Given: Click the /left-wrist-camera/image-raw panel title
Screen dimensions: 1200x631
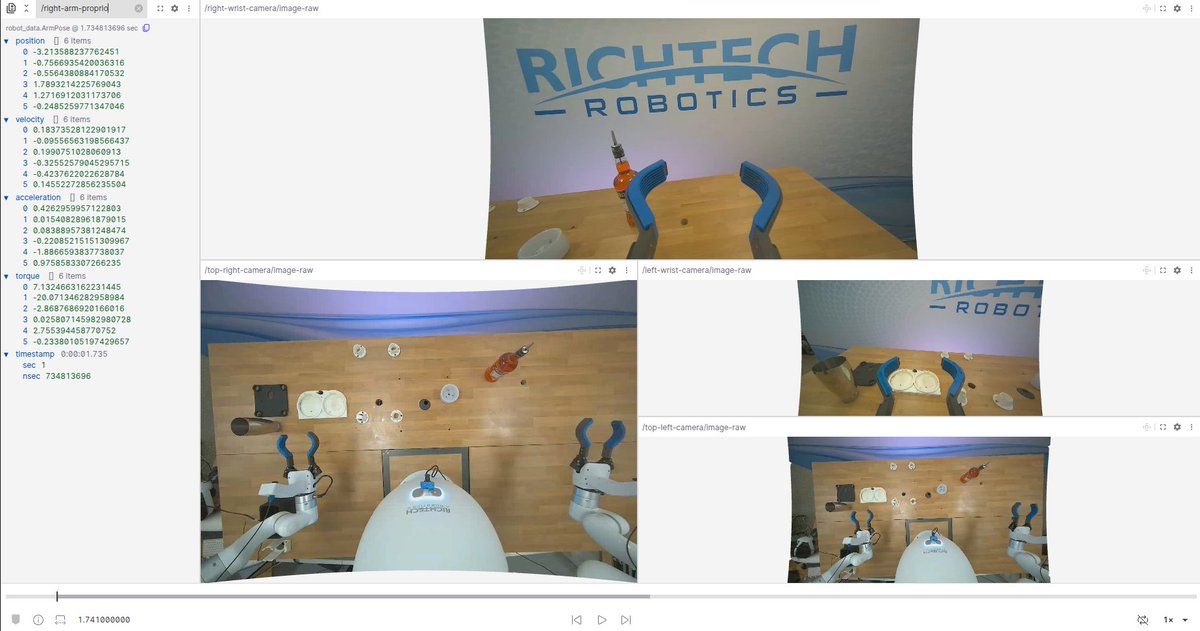Looking at the screenshot, I should 696,270.
